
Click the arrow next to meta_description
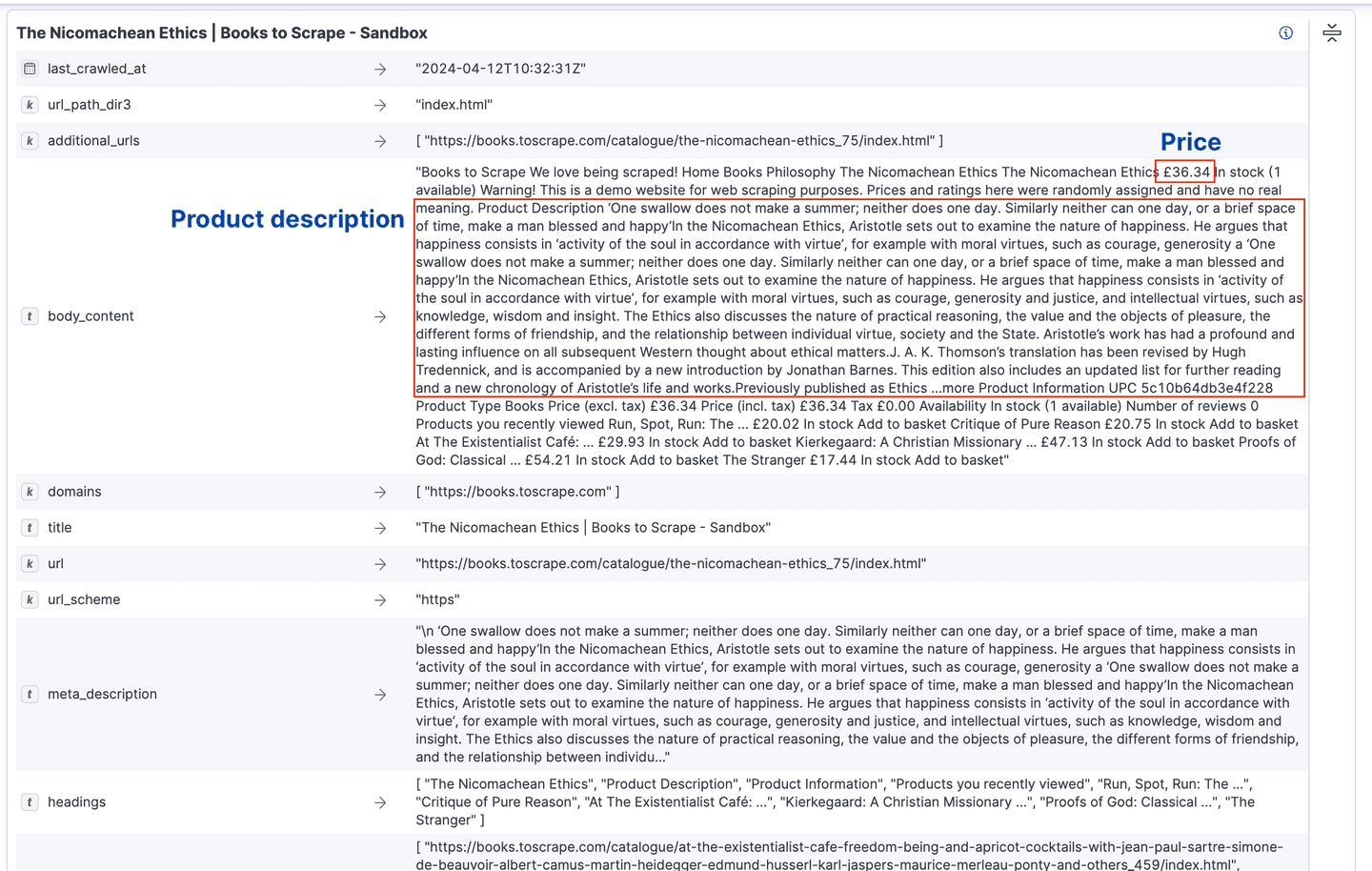click(380, 694)
